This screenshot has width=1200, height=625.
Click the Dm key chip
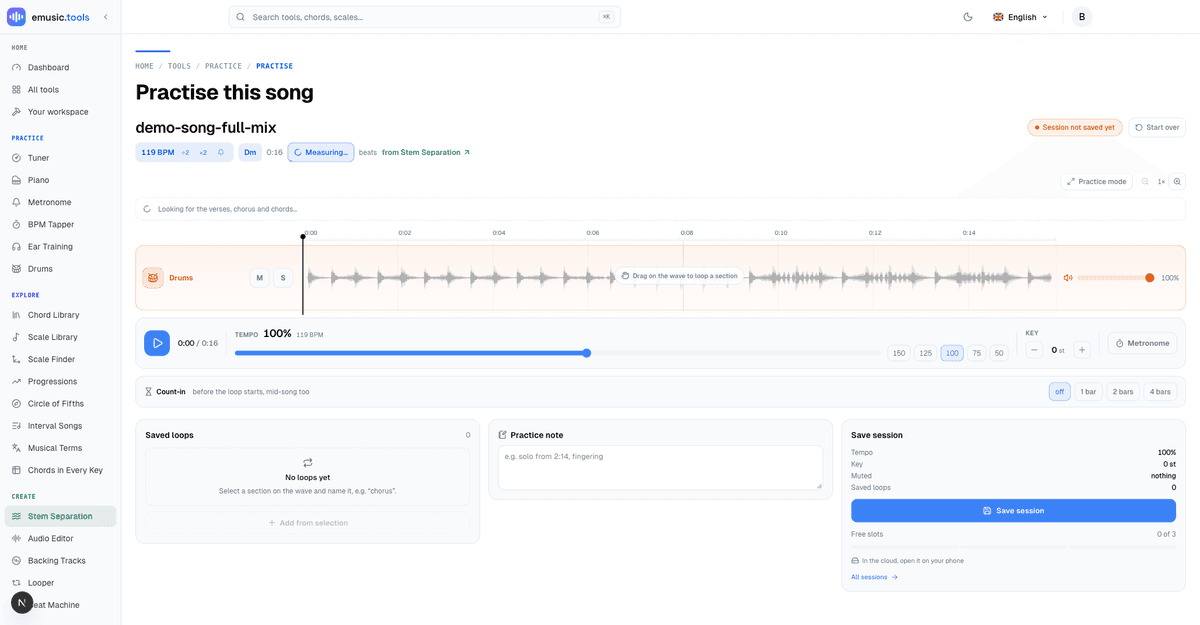pos(250,152)
